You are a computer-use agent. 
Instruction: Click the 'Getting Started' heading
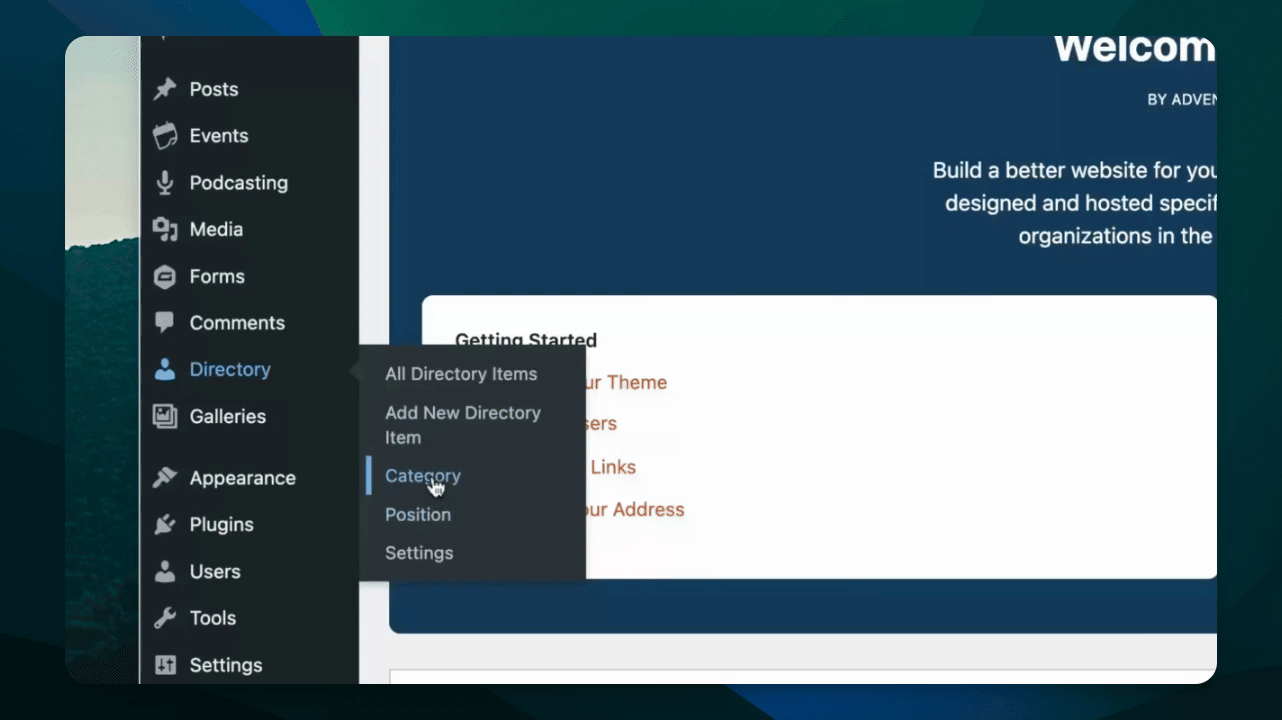(526, 340)
